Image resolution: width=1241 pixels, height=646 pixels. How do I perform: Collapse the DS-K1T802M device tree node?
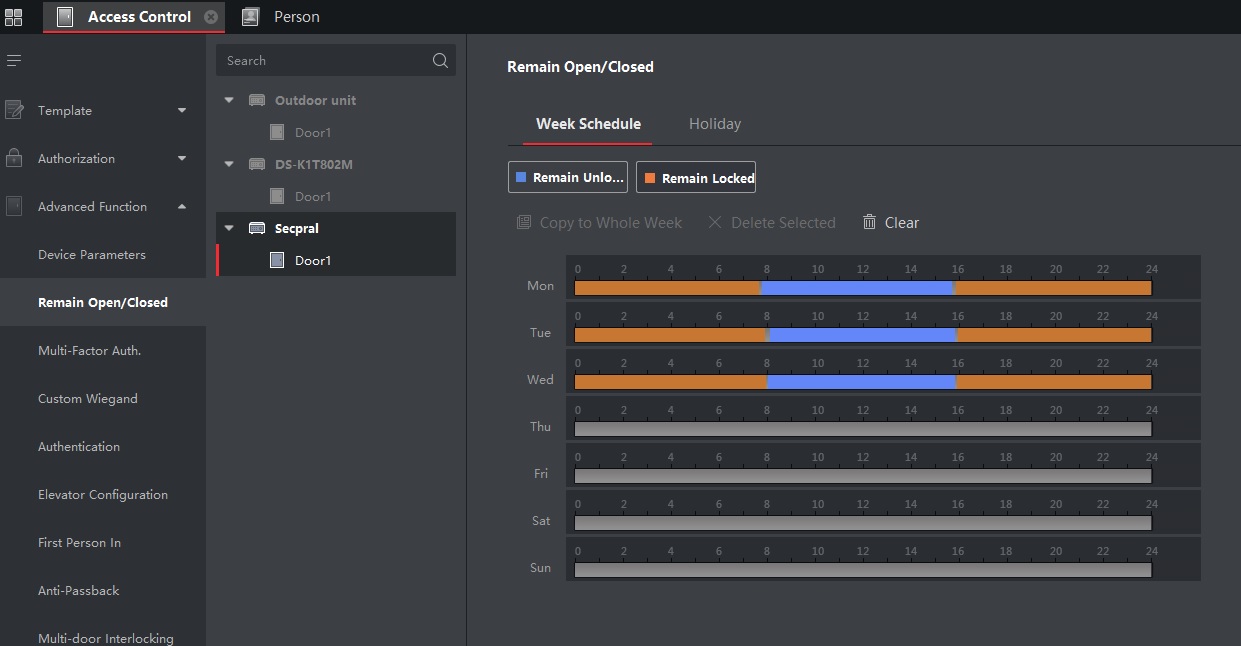(229, 165)
